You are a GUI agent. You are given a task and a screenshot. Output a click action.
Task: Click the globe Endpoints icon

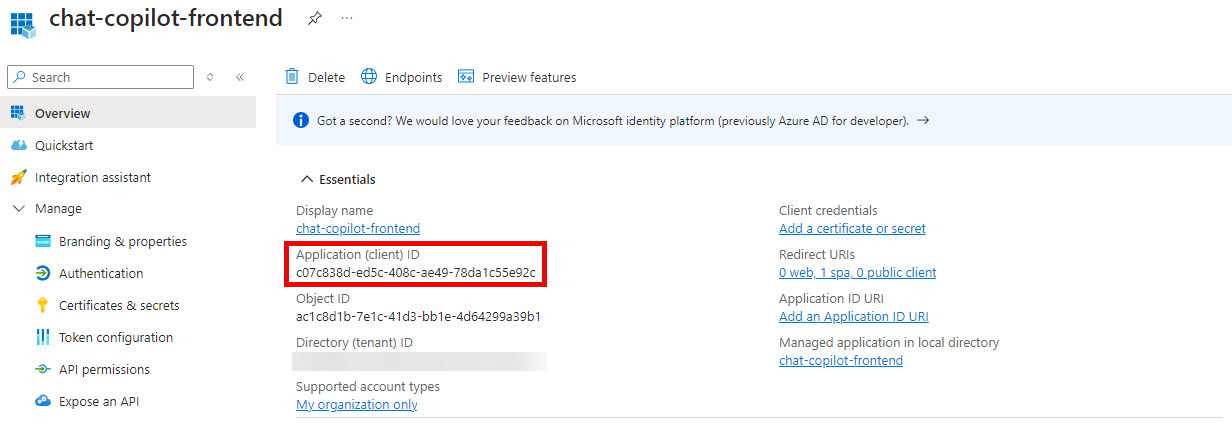coord(369,76)
